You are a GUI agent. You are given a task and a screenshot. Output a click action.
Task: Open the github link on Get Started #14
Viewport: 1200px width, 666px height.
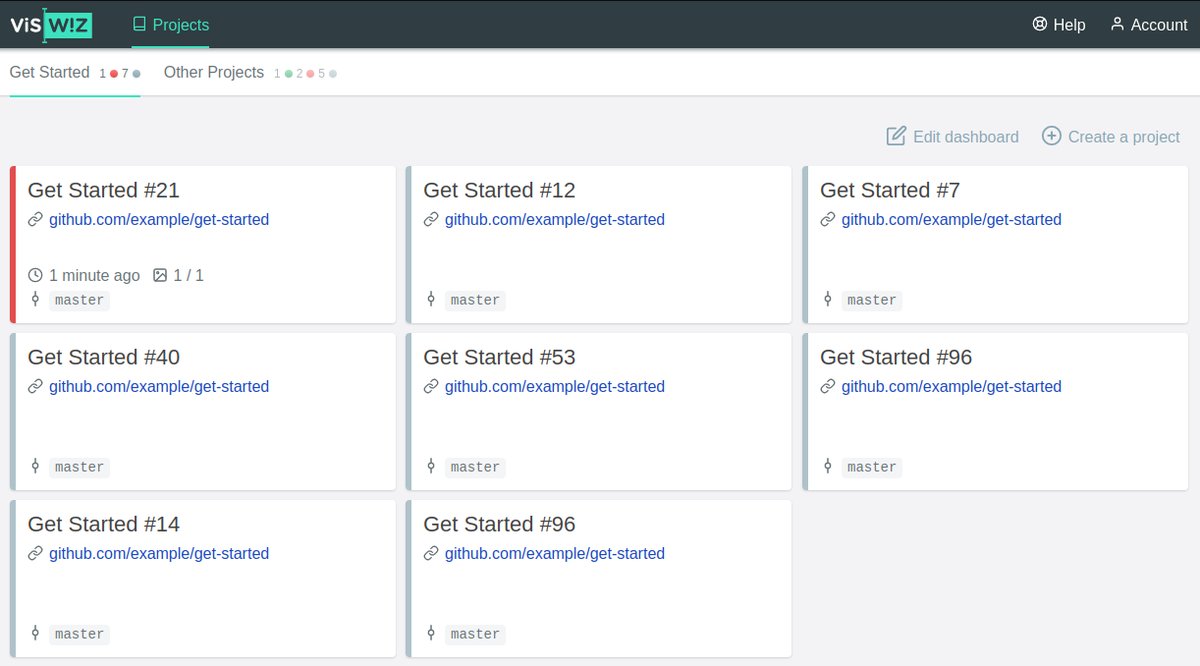[x=159, y=554]
